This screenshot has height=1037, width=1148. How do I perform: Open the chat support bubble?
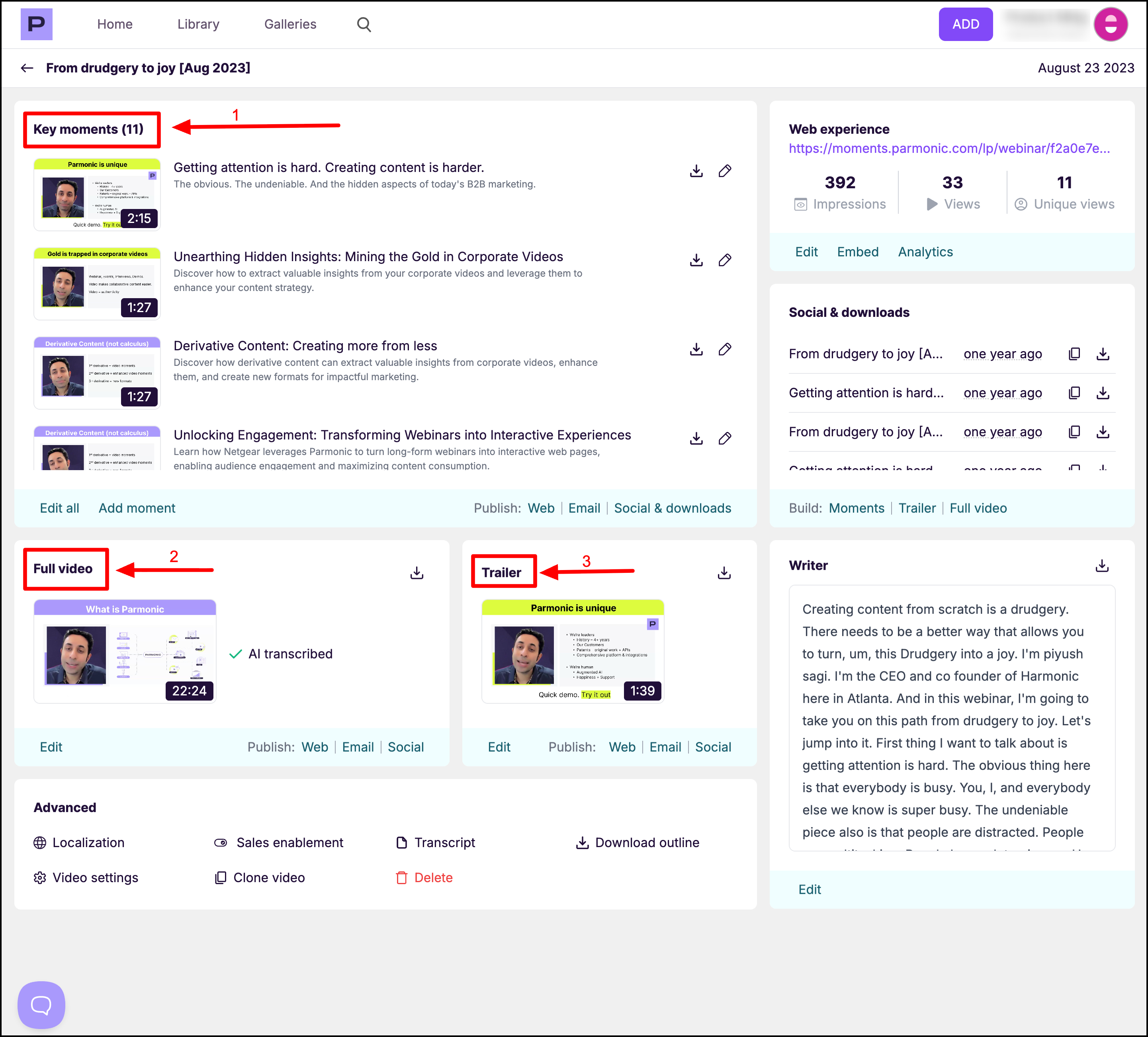click(41, 1005)
